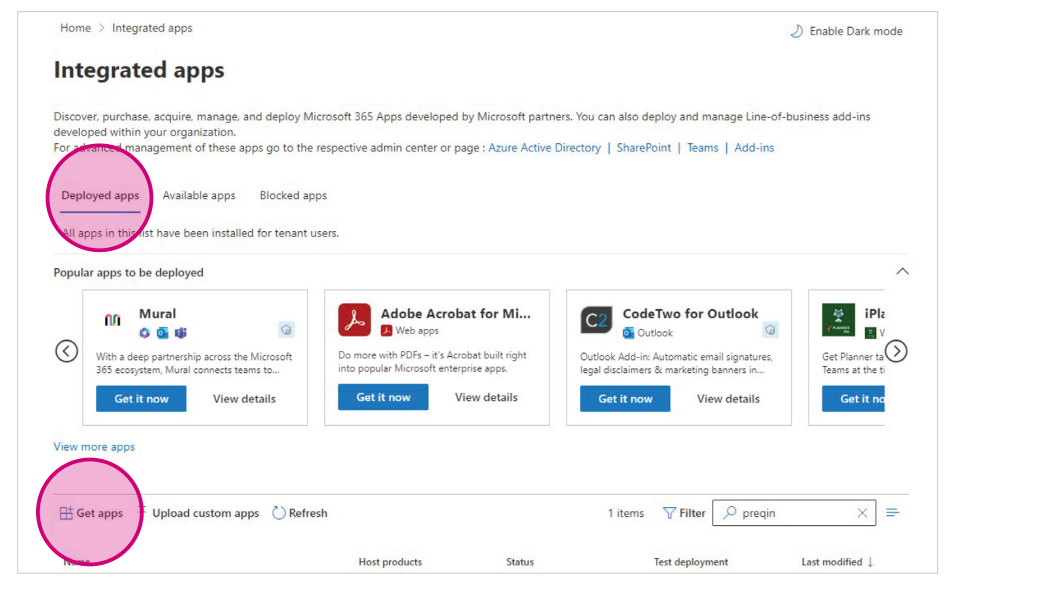Open View more apps link
The image size is (1041, 595).
[93, 446]
